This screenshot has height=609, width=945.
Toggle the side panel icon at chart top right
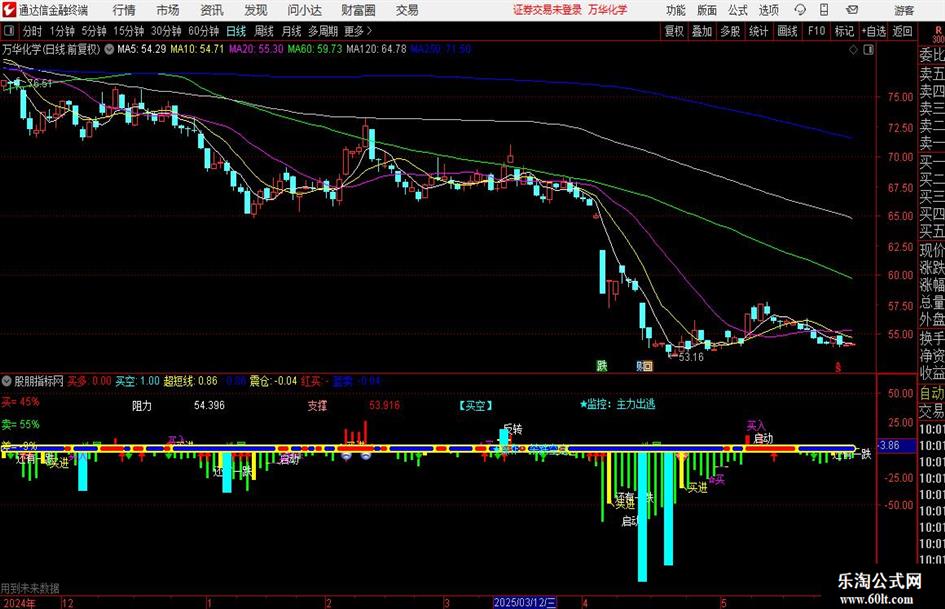click(868, 50)
